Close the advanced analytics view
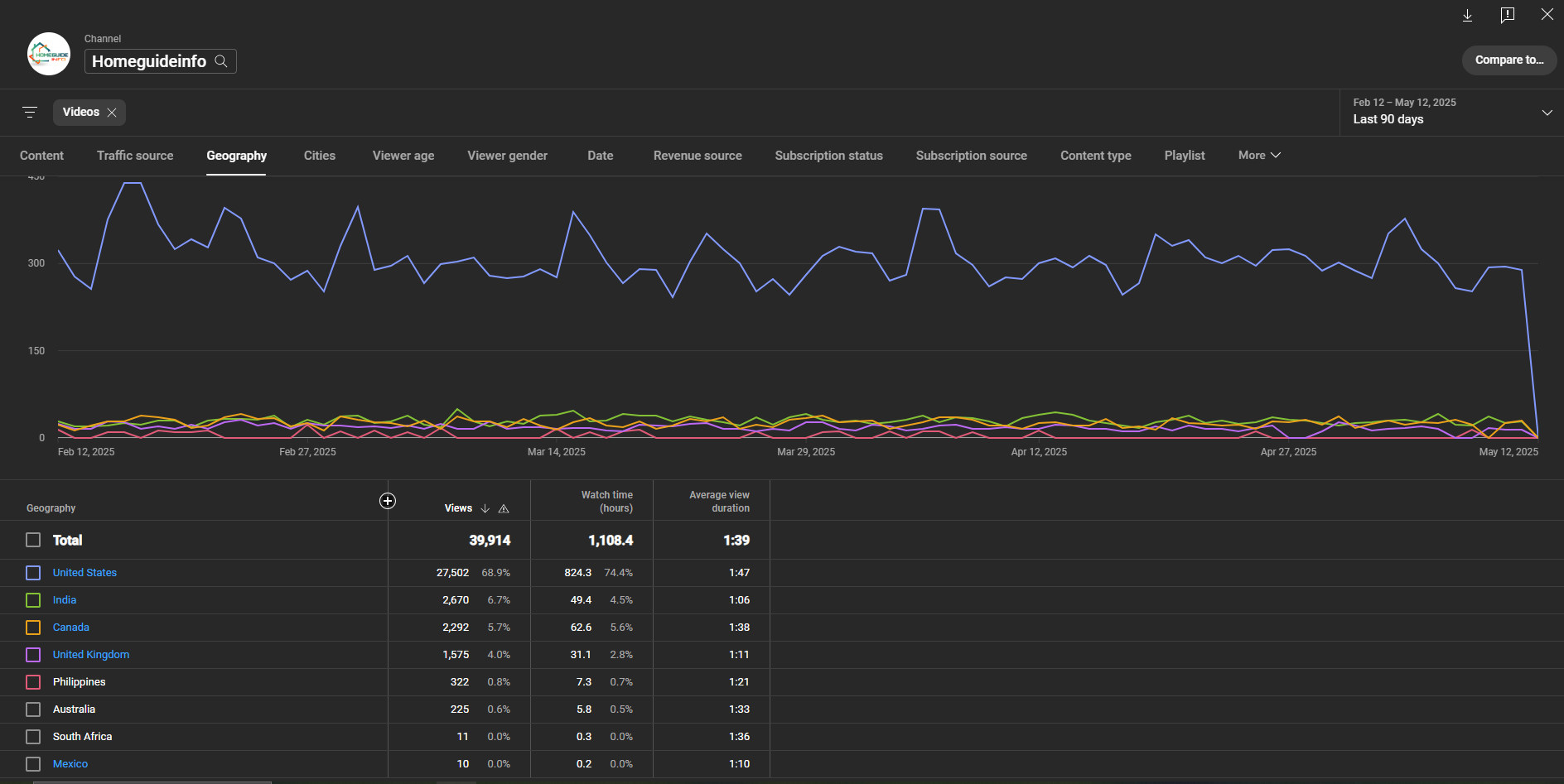 pos(1547,14)
